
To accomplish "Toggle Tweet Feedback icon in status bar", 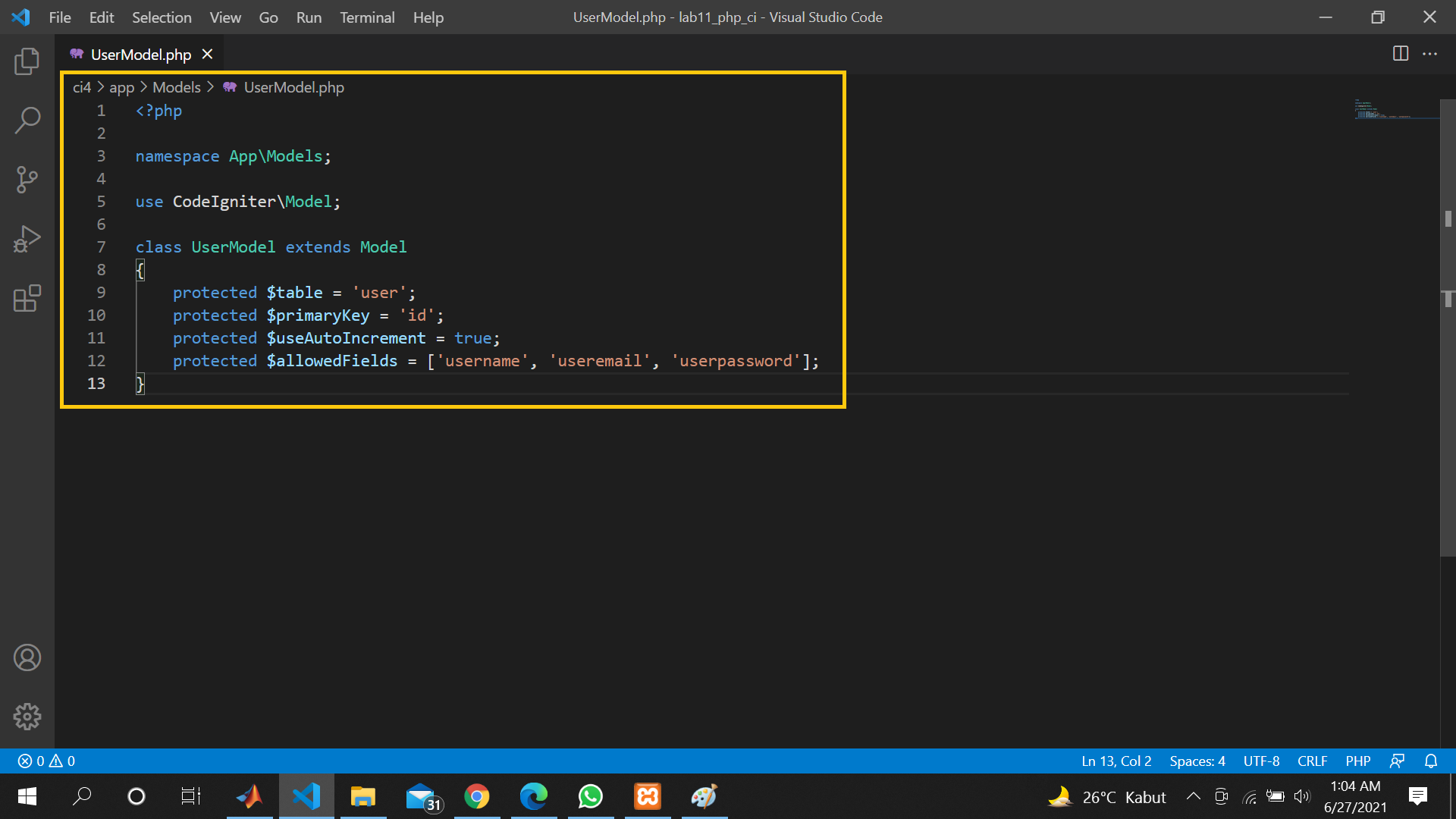I will 1398,761.
